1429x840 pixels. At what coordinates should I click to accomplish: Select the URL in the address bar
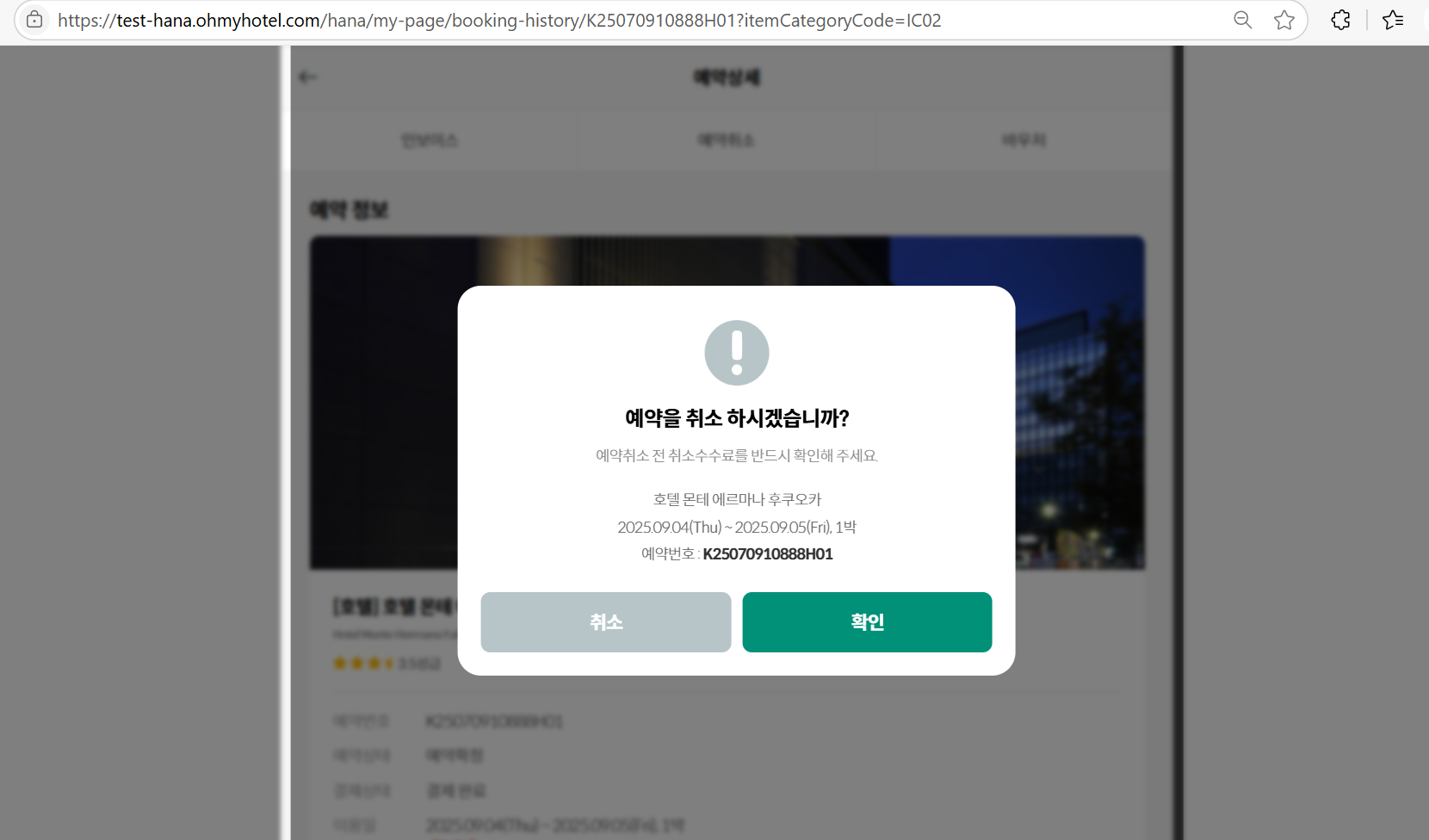(x=499, y=21)
